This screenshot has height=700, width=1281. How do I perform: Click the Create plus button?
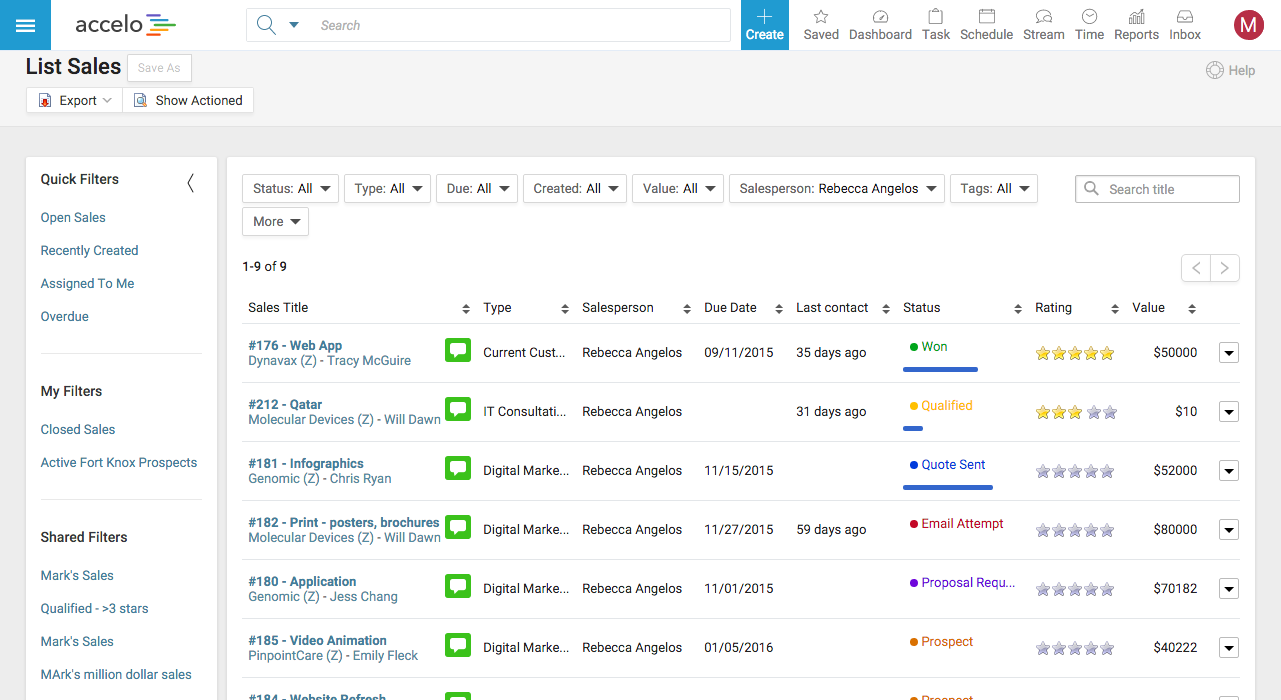764,25
